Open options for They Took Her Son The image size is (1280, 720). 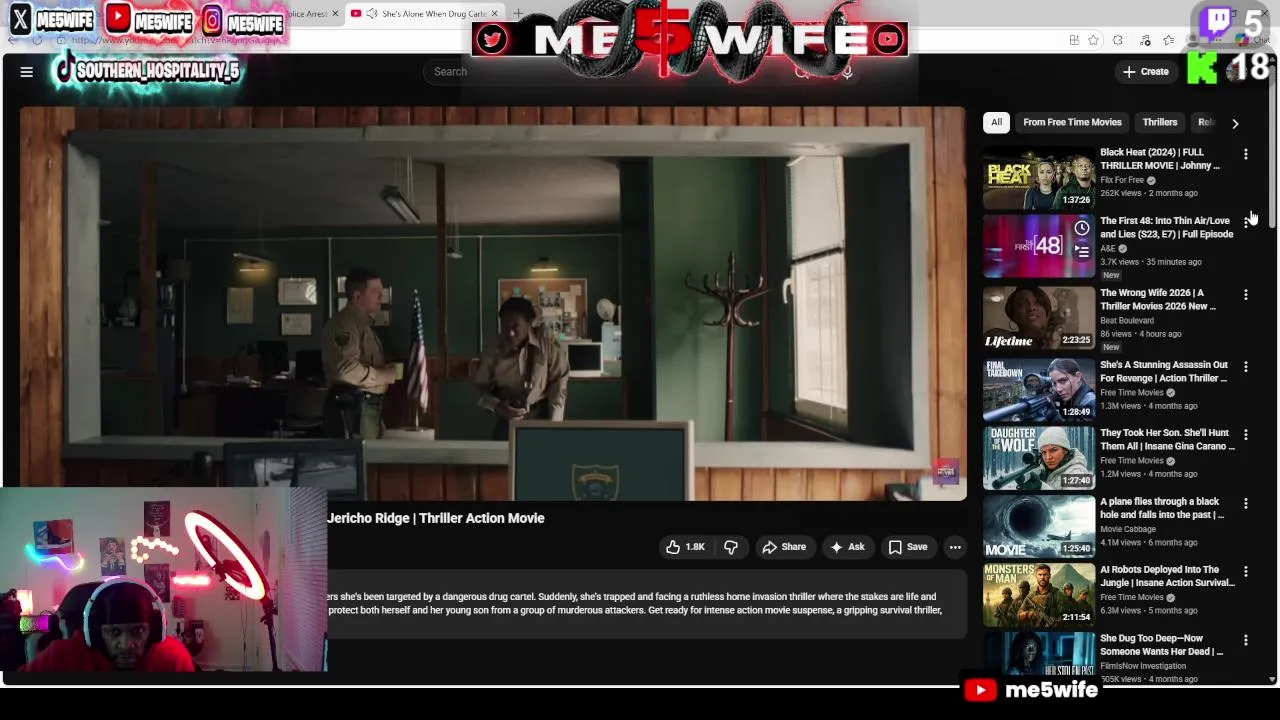pyautogui.click(x=1246, y=435)
